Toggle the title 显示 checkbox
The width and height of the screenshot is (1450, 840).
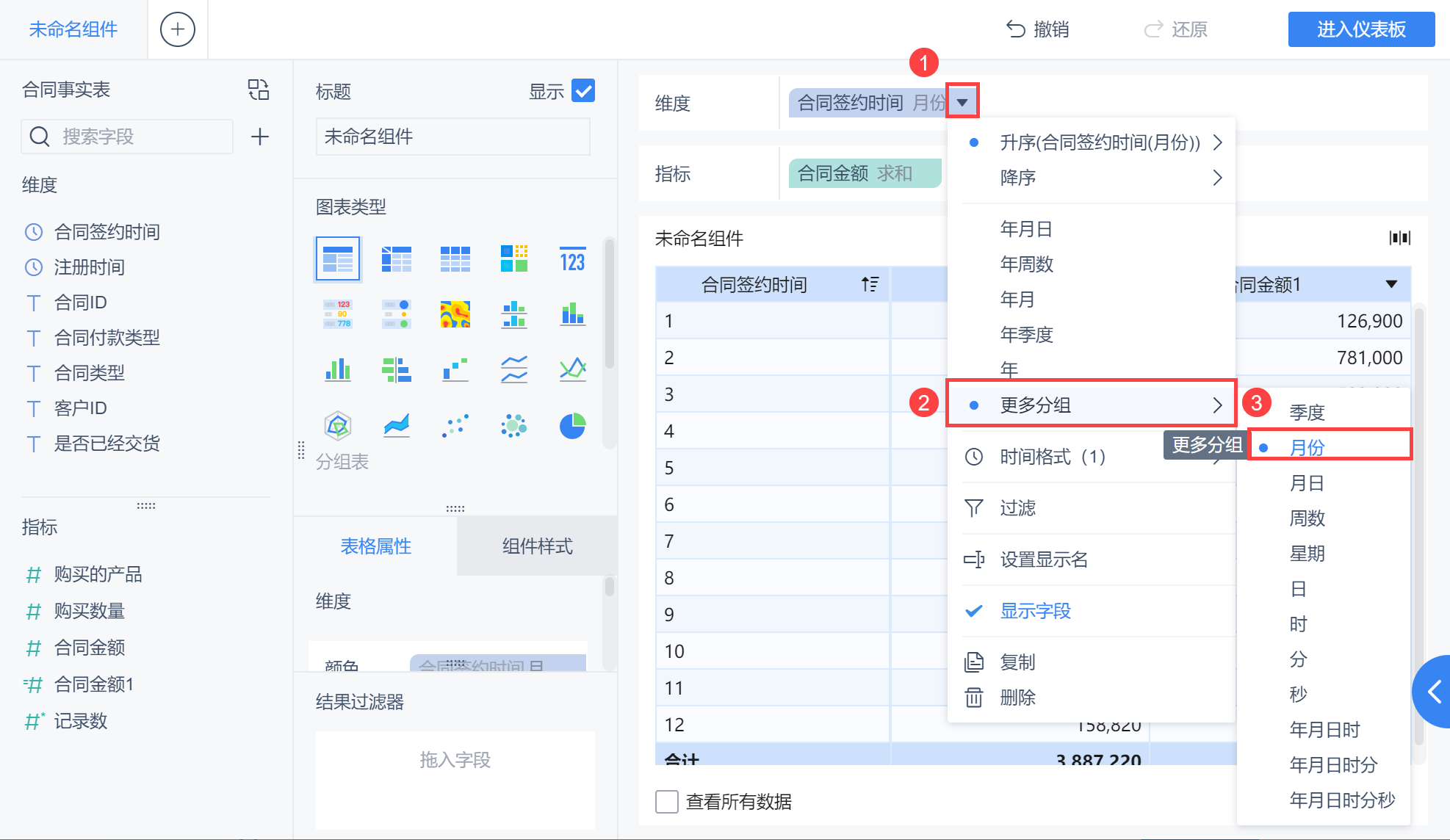pos(583,91)
